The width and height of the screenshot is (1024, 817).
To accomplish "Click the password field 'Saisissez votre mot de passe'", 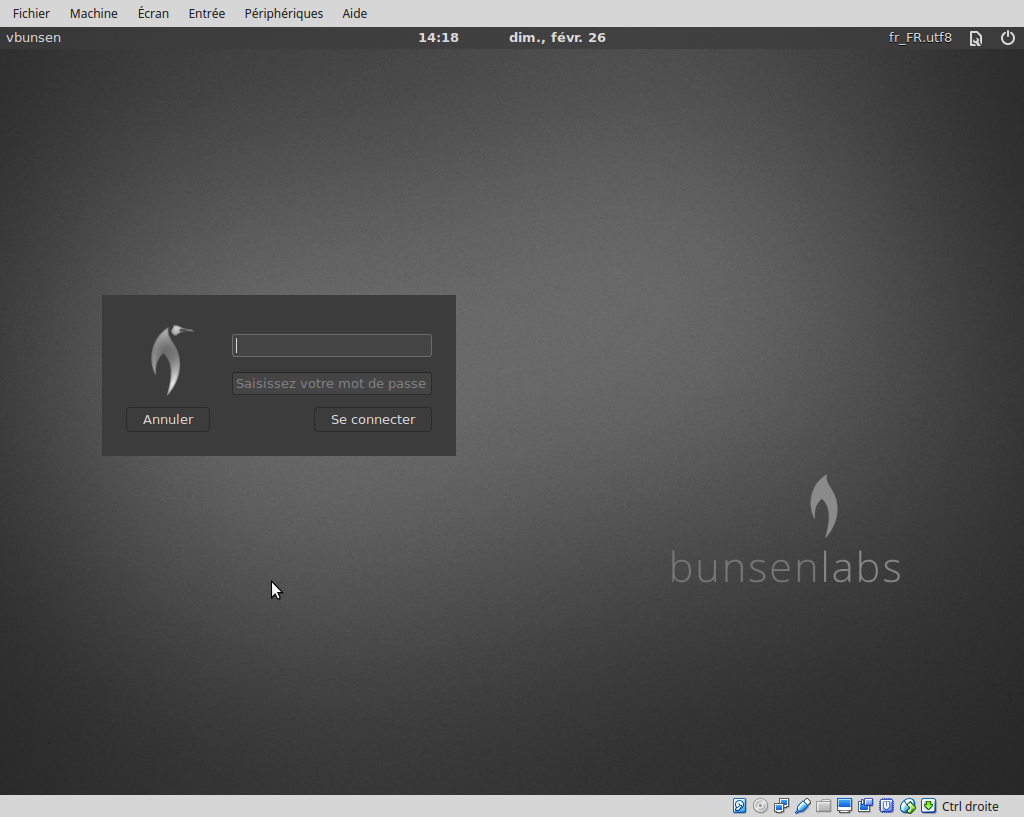I will pos(332,383).
